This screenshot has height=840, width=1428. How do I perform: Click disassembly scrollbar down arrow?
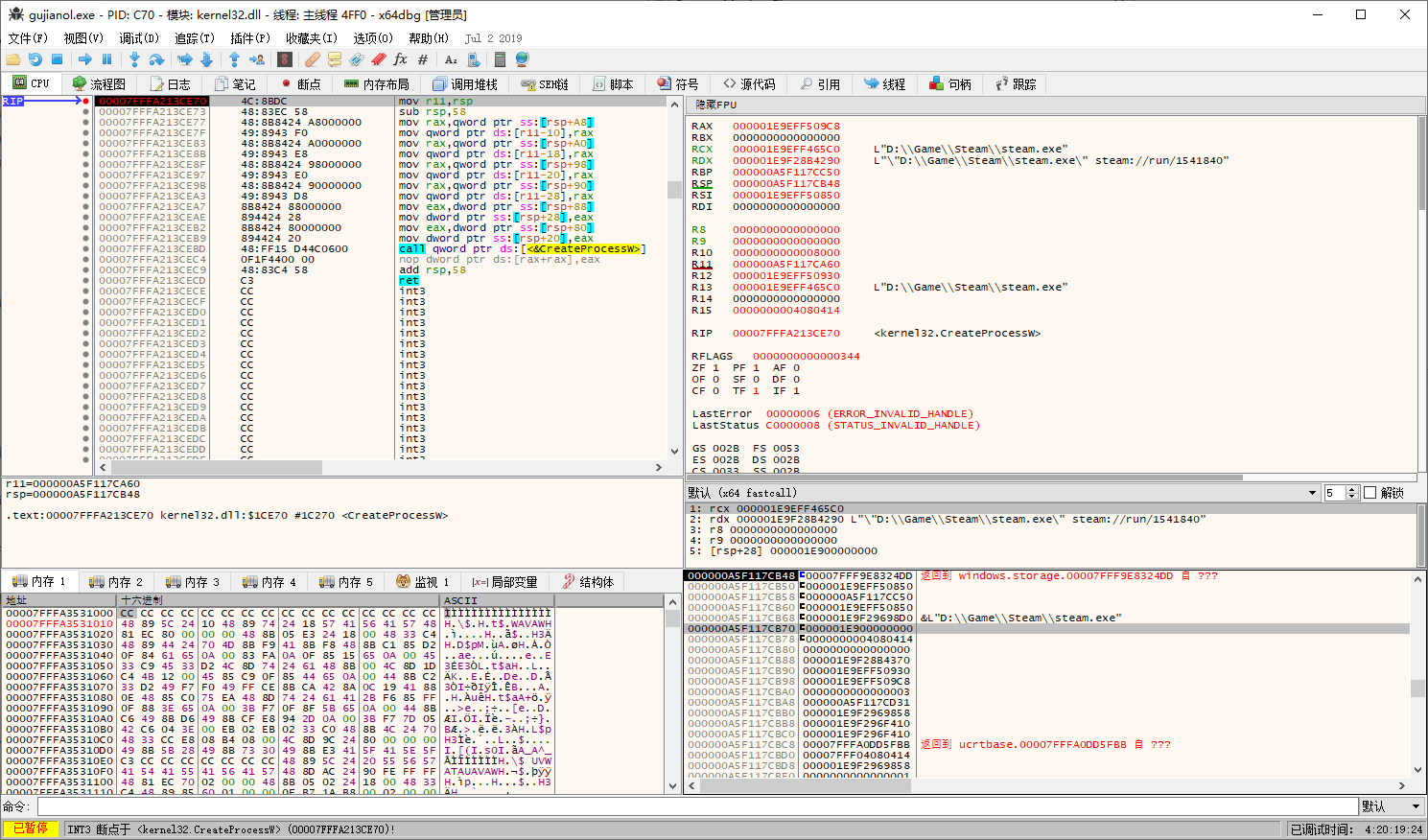[x=674, y=451]
